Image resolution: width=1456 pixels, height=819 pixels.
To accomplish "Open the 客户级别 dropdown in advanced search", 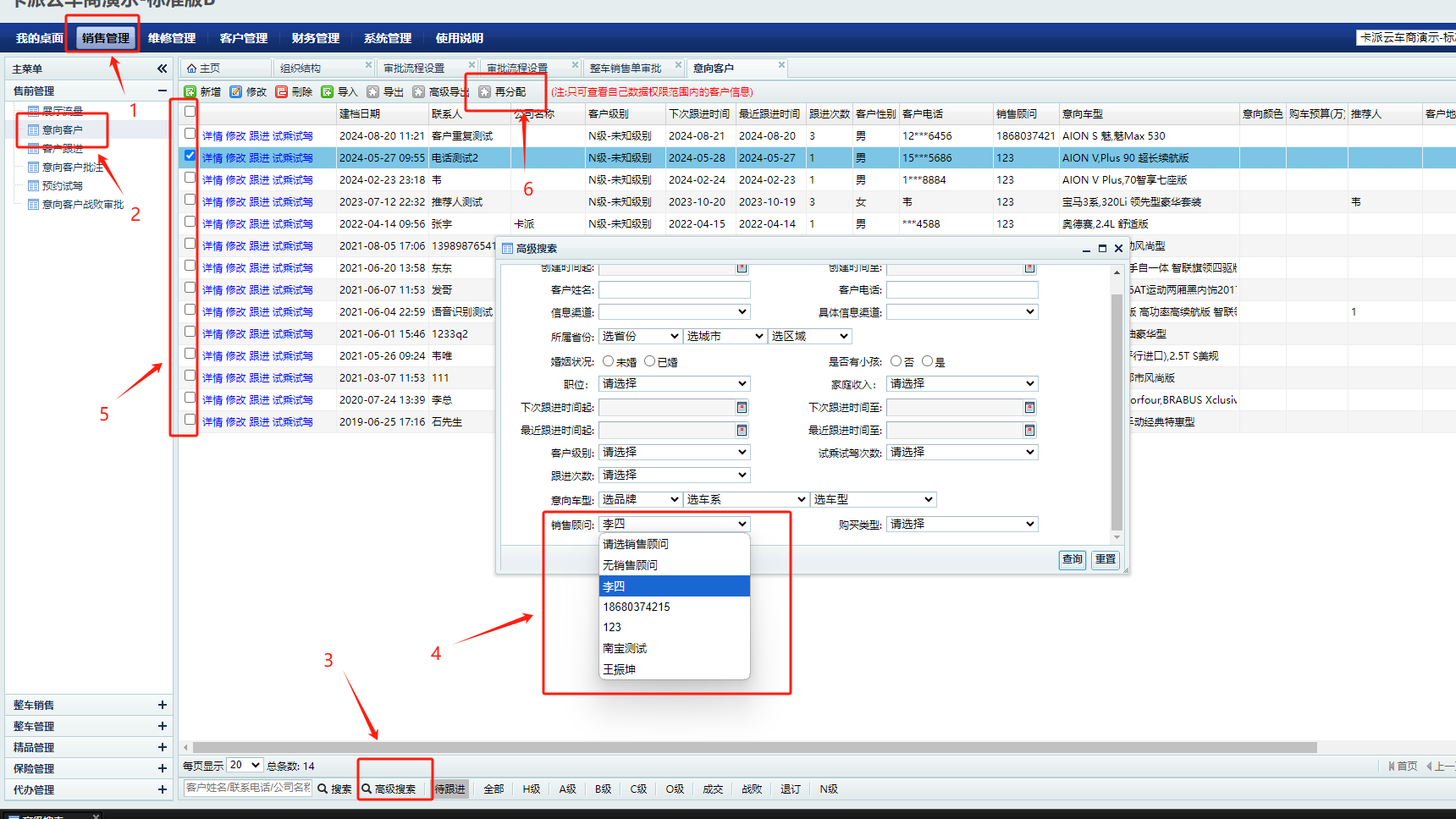I will coord(674,453).
